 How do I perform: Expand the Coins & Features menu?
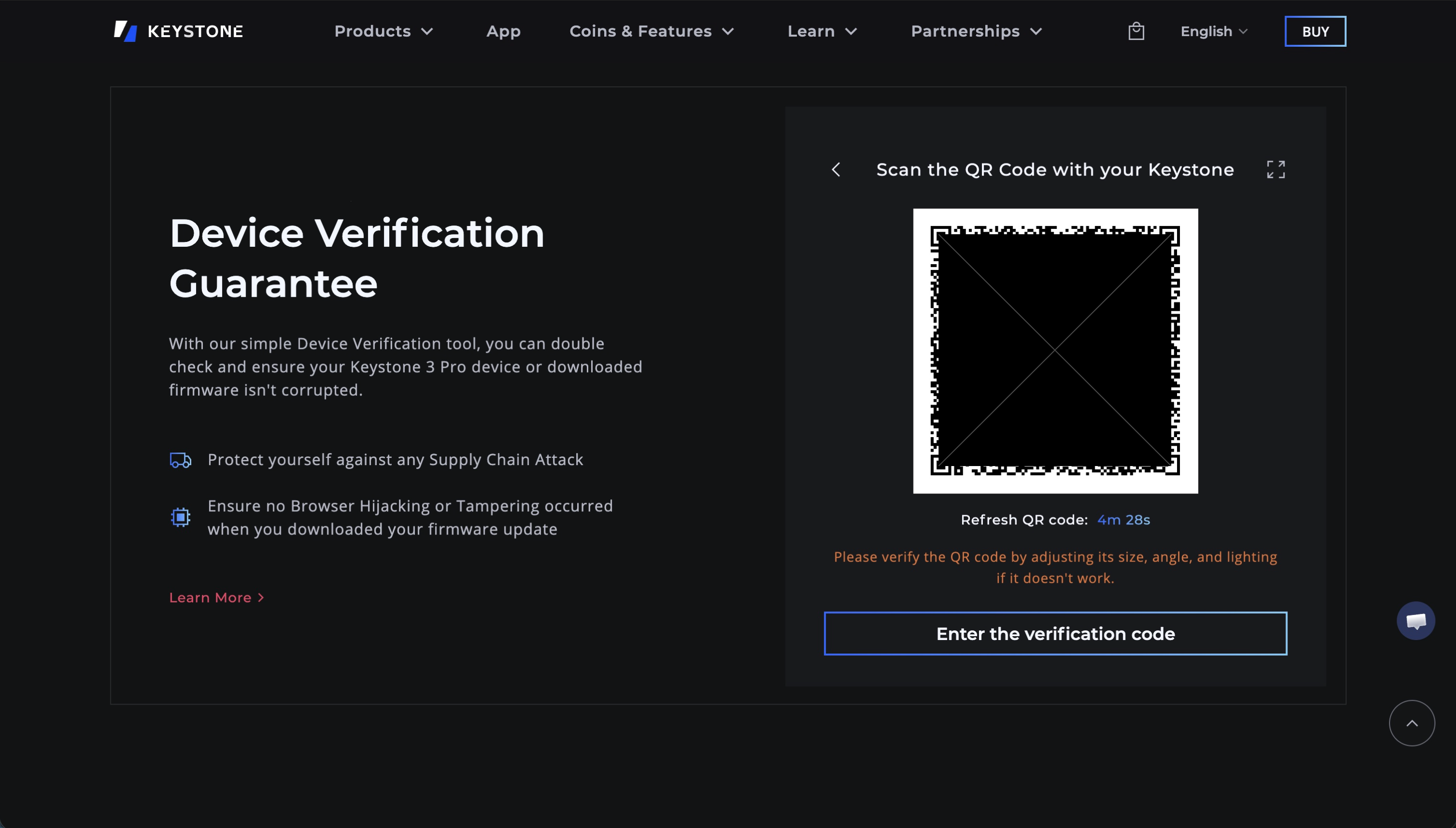652,31
